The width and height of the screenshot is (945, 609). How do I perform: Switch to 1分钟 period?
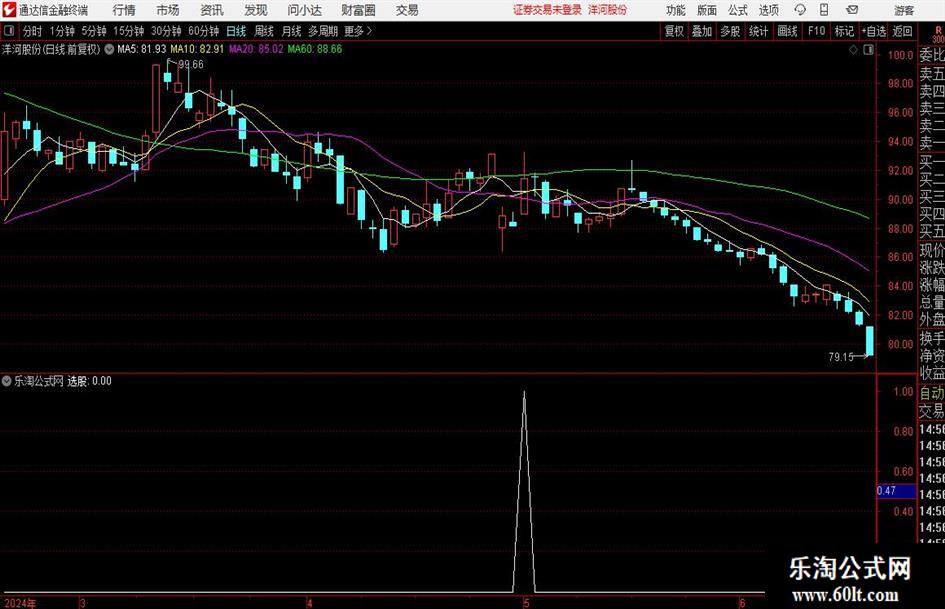(61, 31)
